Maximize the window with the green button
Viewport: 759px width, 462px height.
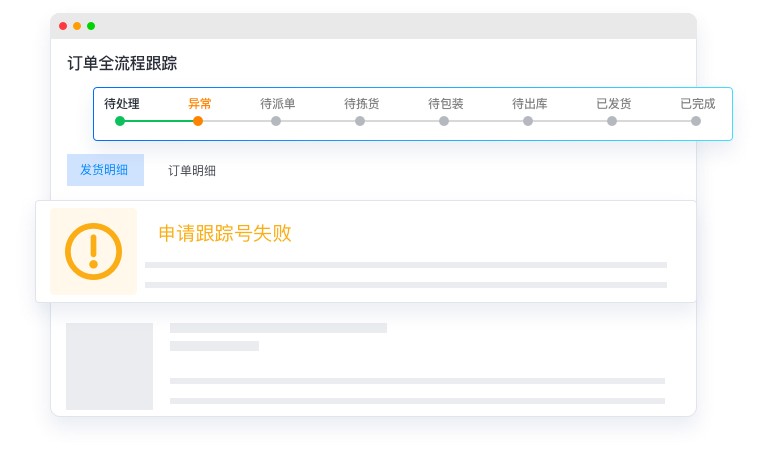tap(91, 26)
